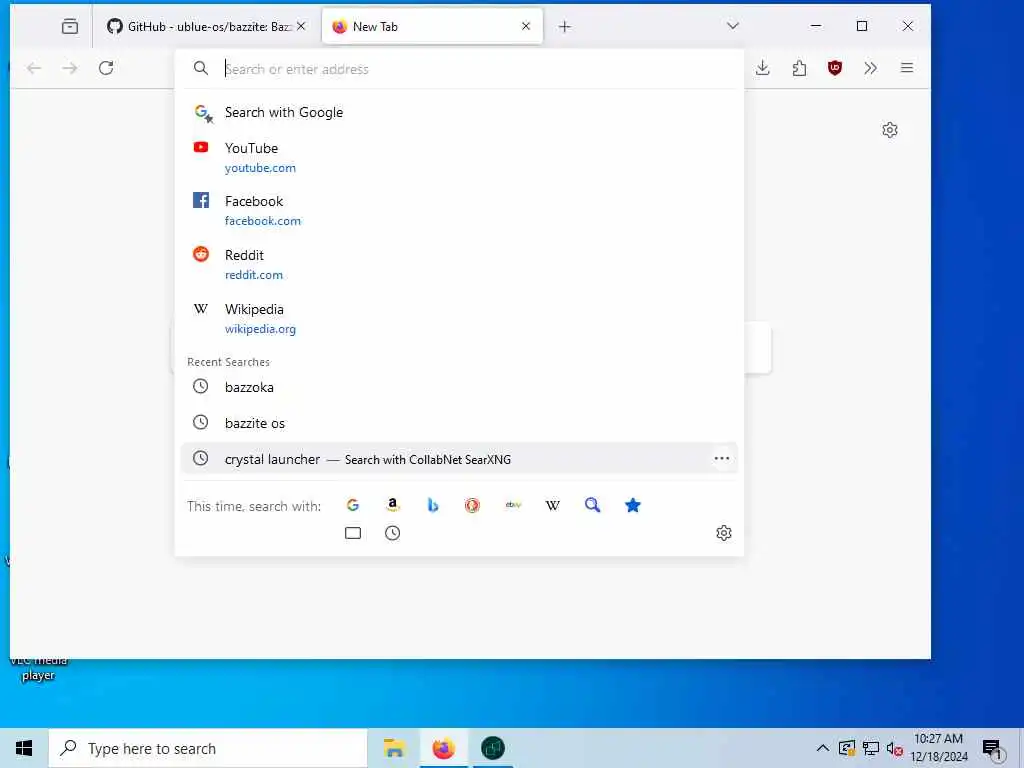The image size is (1024, 768).
Task: Open new tab personalize gear icon
Action: click(x=889, y=130)
